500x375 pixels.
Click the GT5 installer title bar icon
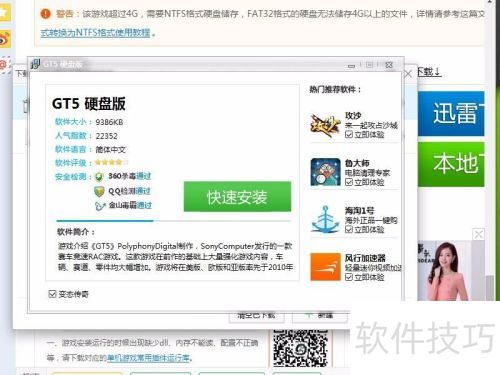tap(35, 63)
